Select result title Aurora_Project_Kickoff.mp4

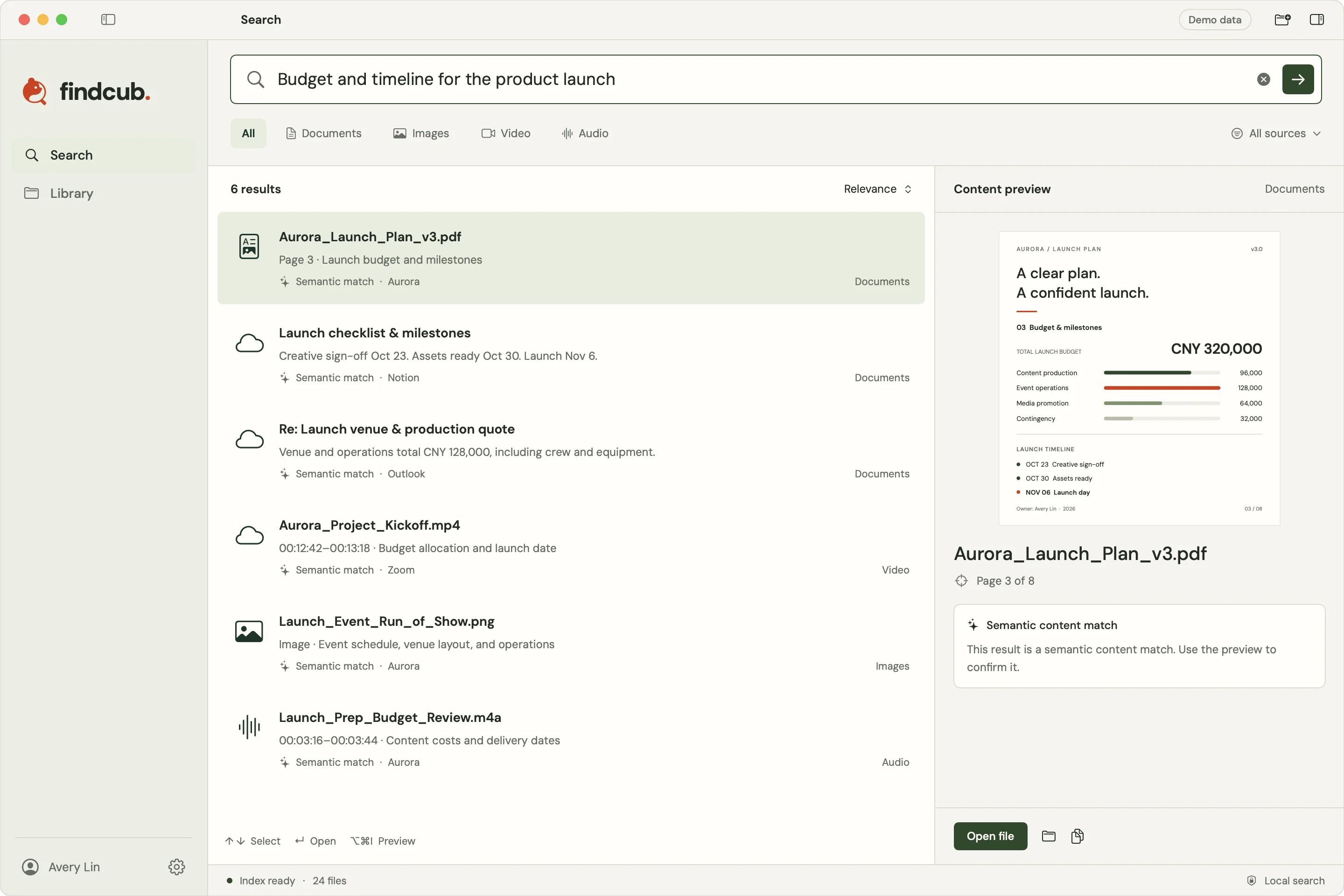tap(369, 525)
